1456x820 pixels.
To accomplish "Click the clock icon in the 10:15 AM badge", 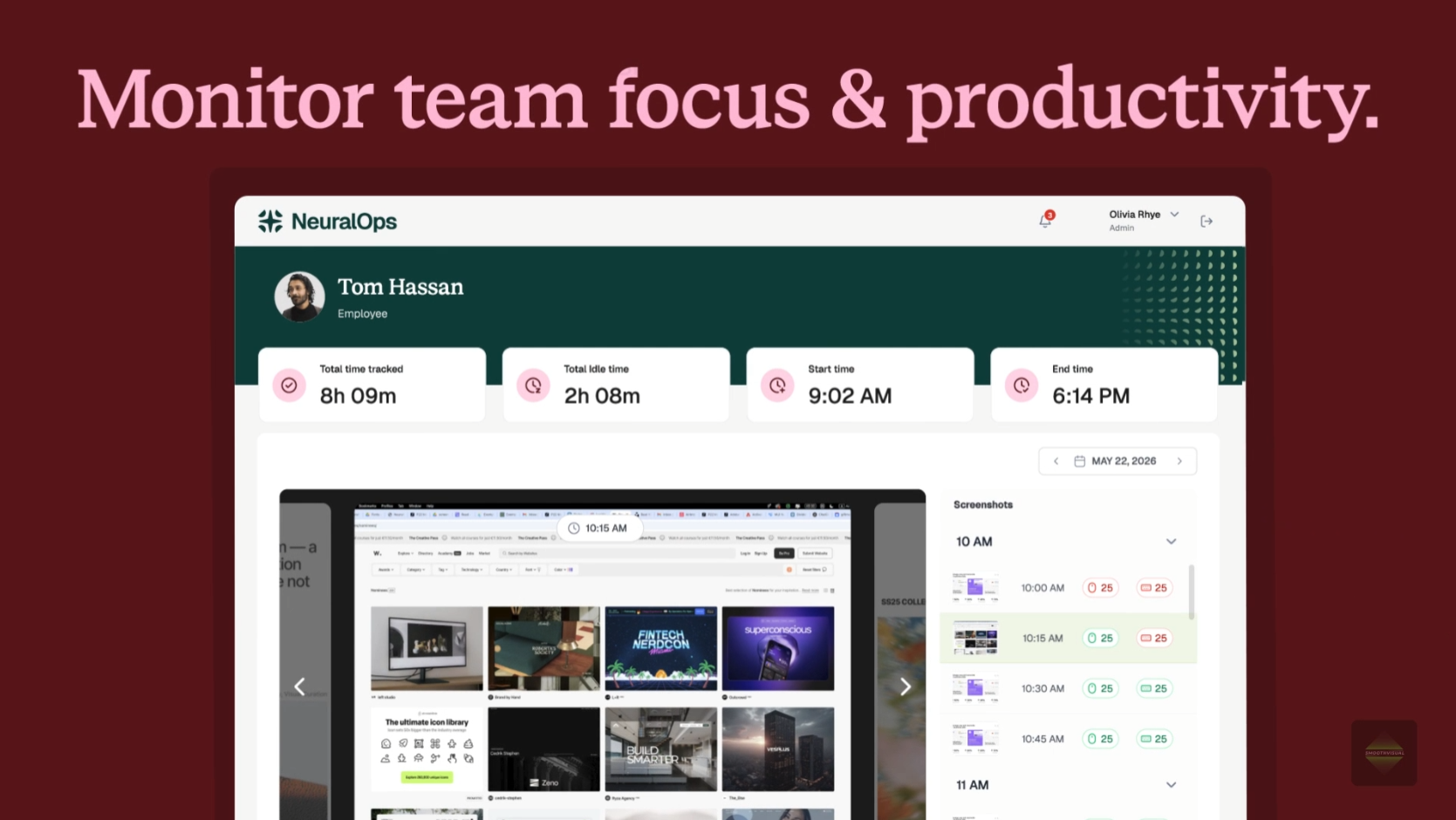I will pos(574,529).
